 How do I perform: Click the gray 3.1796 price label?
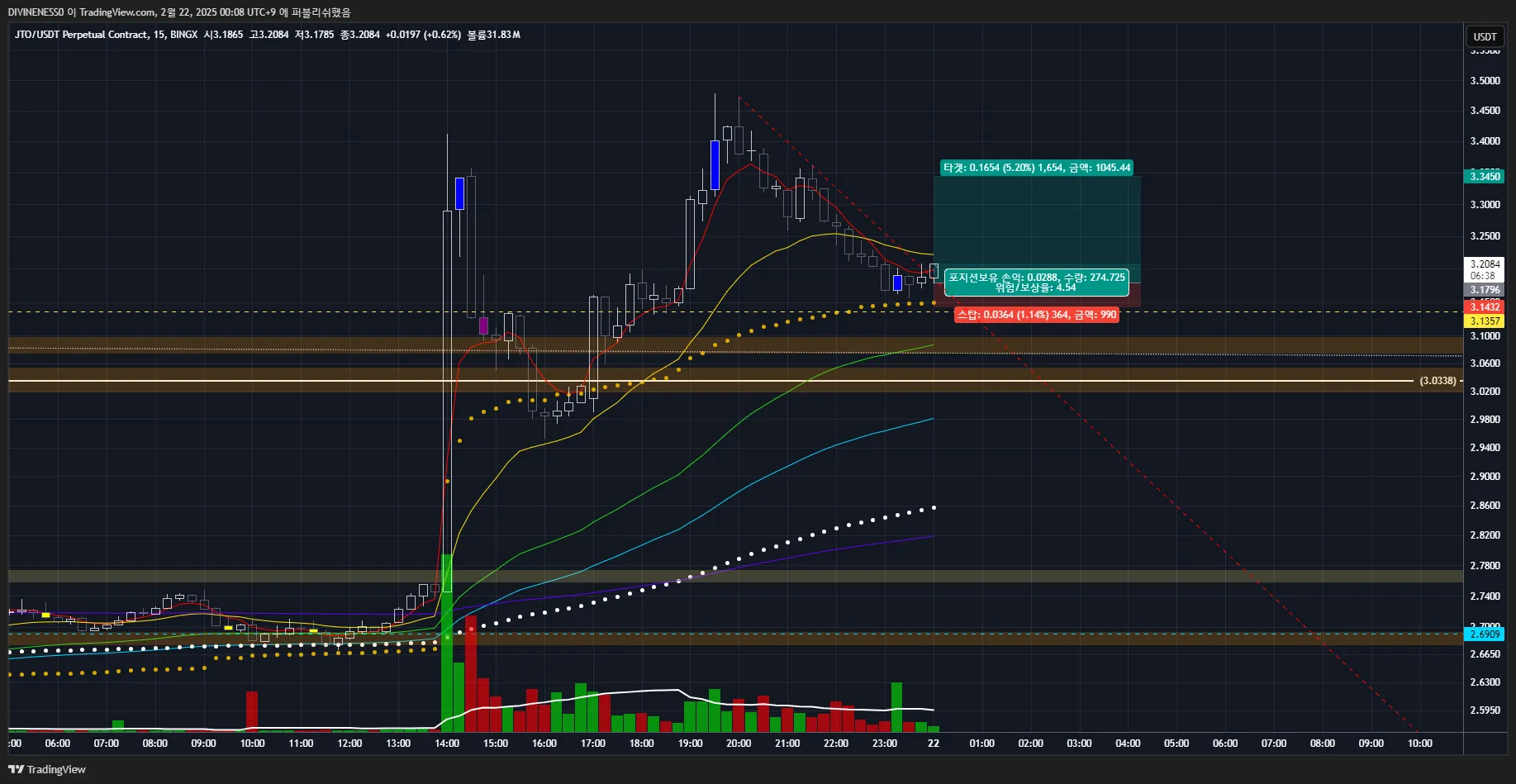coord(1485,290)
